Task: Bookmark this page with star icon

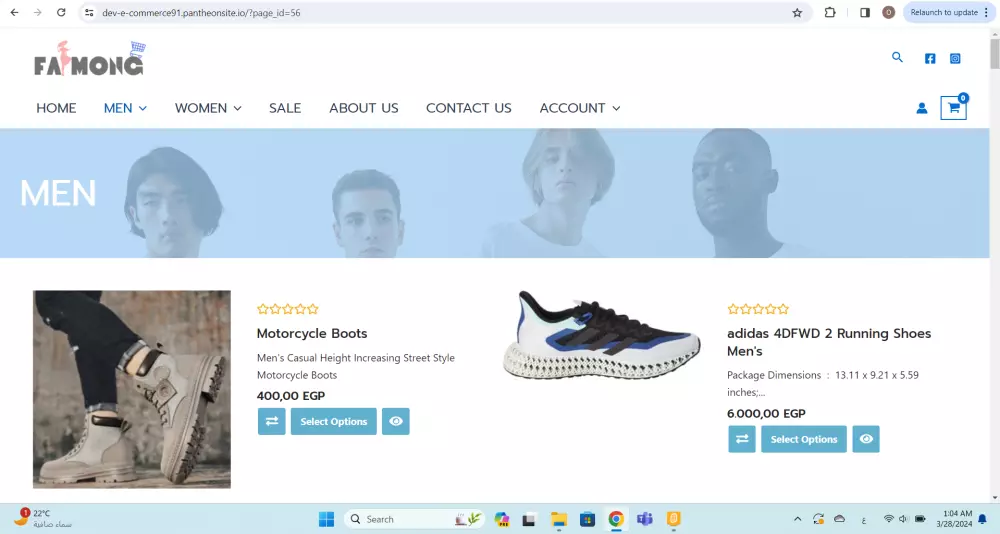Action: (x=797, y=12)
